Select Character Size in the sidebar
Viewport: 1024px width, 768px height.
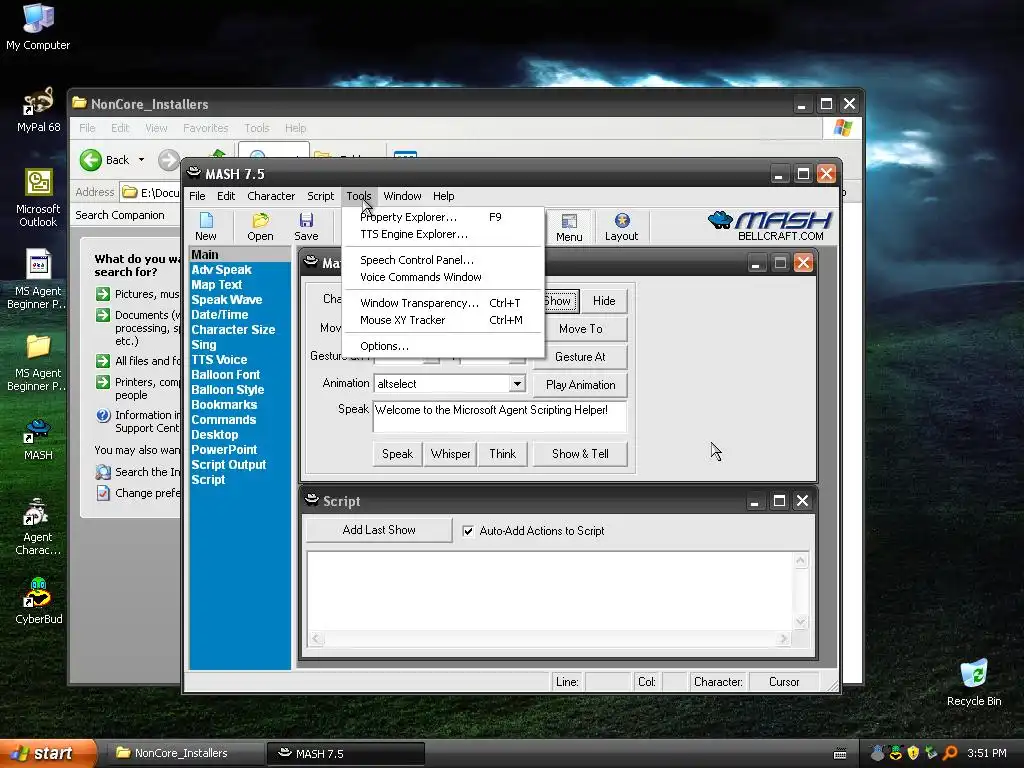coord(233,330)
